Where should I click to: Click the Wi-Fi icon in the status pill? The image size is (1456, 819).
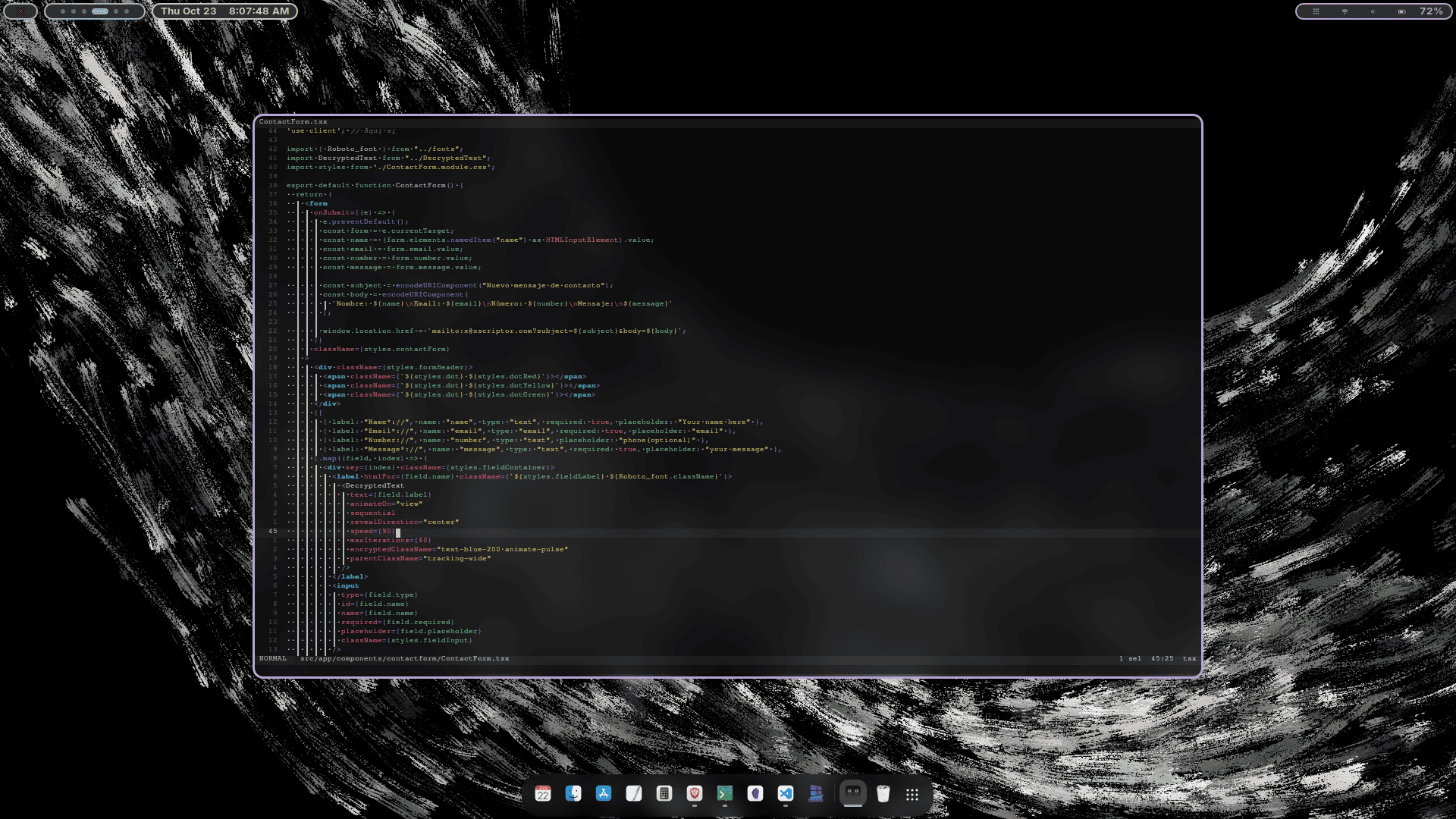(x=1345, y=11)
